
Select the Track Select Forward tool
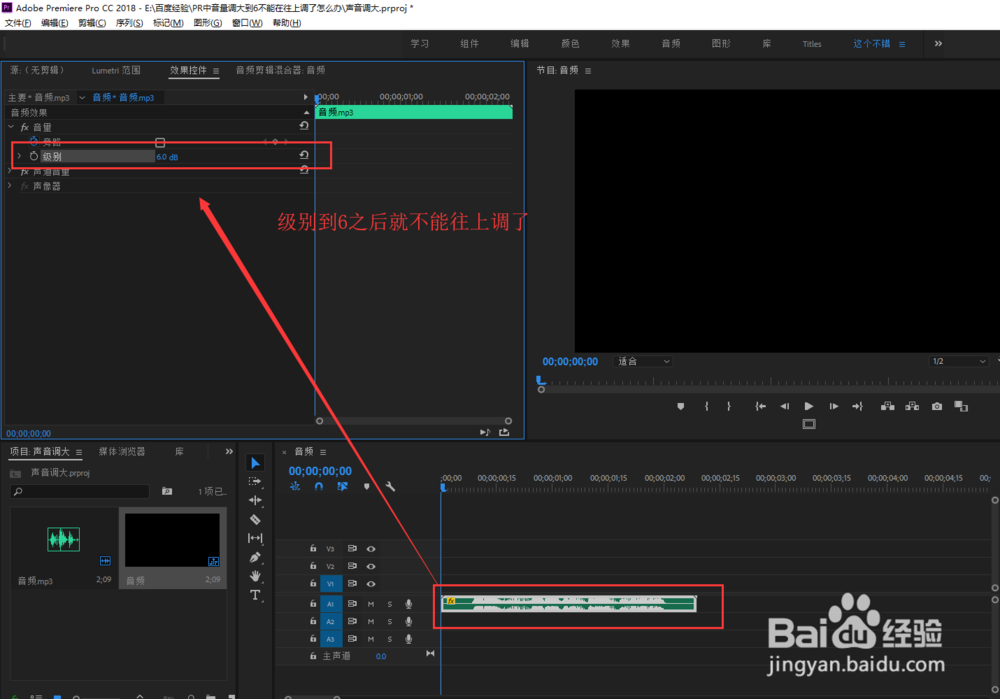255,482
